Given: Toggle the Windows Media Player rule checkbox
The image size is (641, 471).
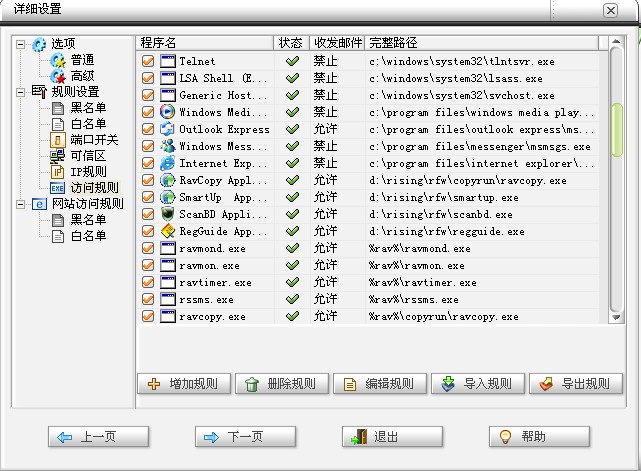Looking at the screenshot, I should coord(148,112).
